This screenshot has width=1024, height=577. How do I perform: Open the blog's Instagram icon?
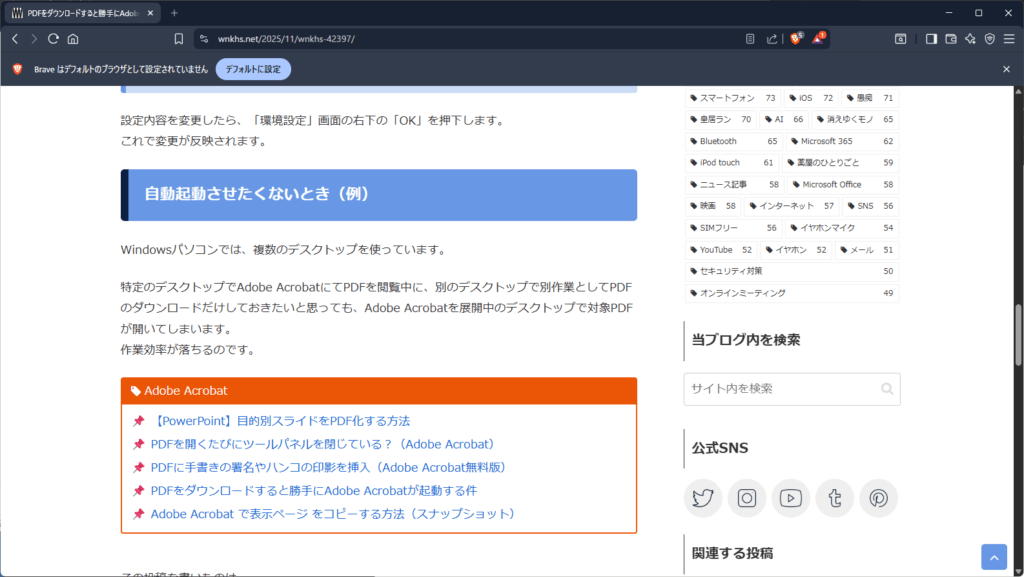747,498
